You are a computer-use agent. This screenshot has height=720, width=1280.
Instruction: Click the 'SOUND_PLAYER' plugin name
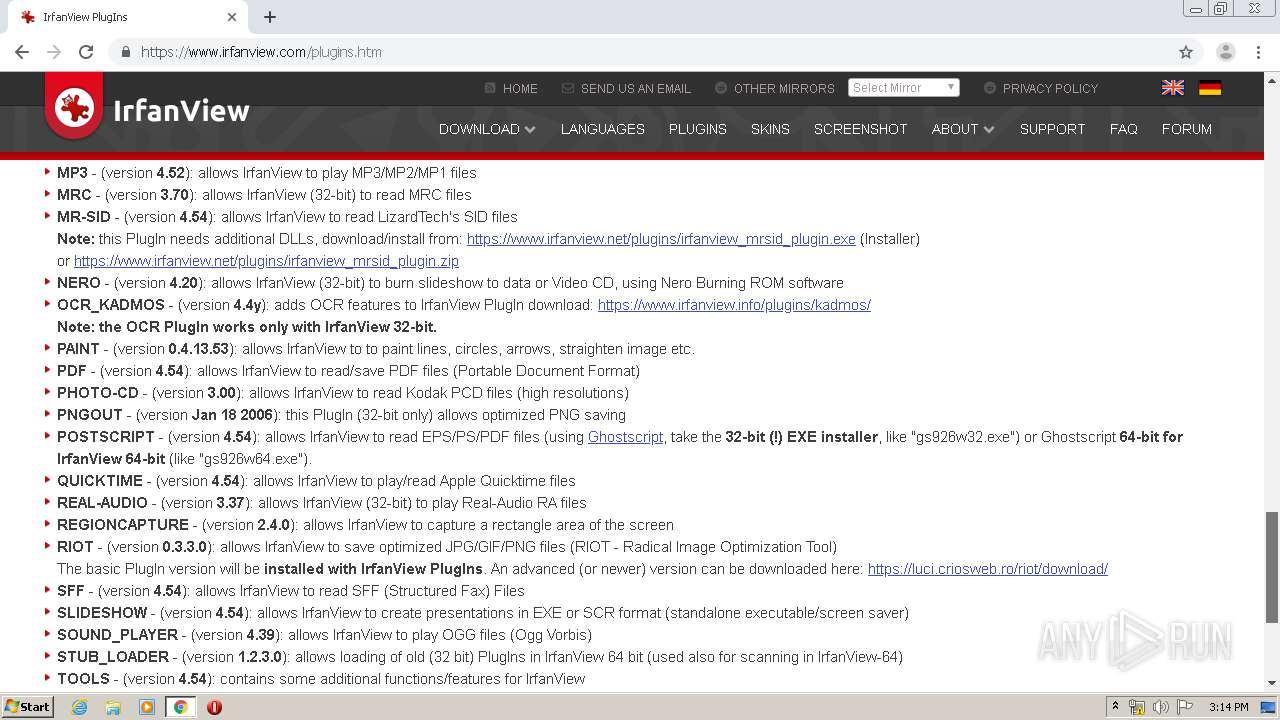117,635
